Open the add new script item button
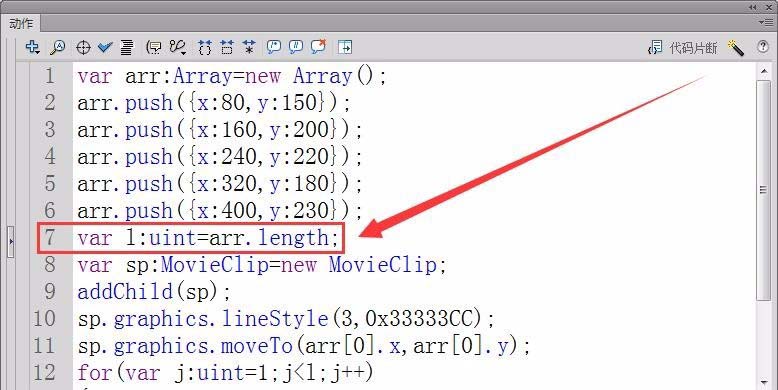The width and height of the screenshot is (778, 390). pyautogui.click(x=33, y=47)
